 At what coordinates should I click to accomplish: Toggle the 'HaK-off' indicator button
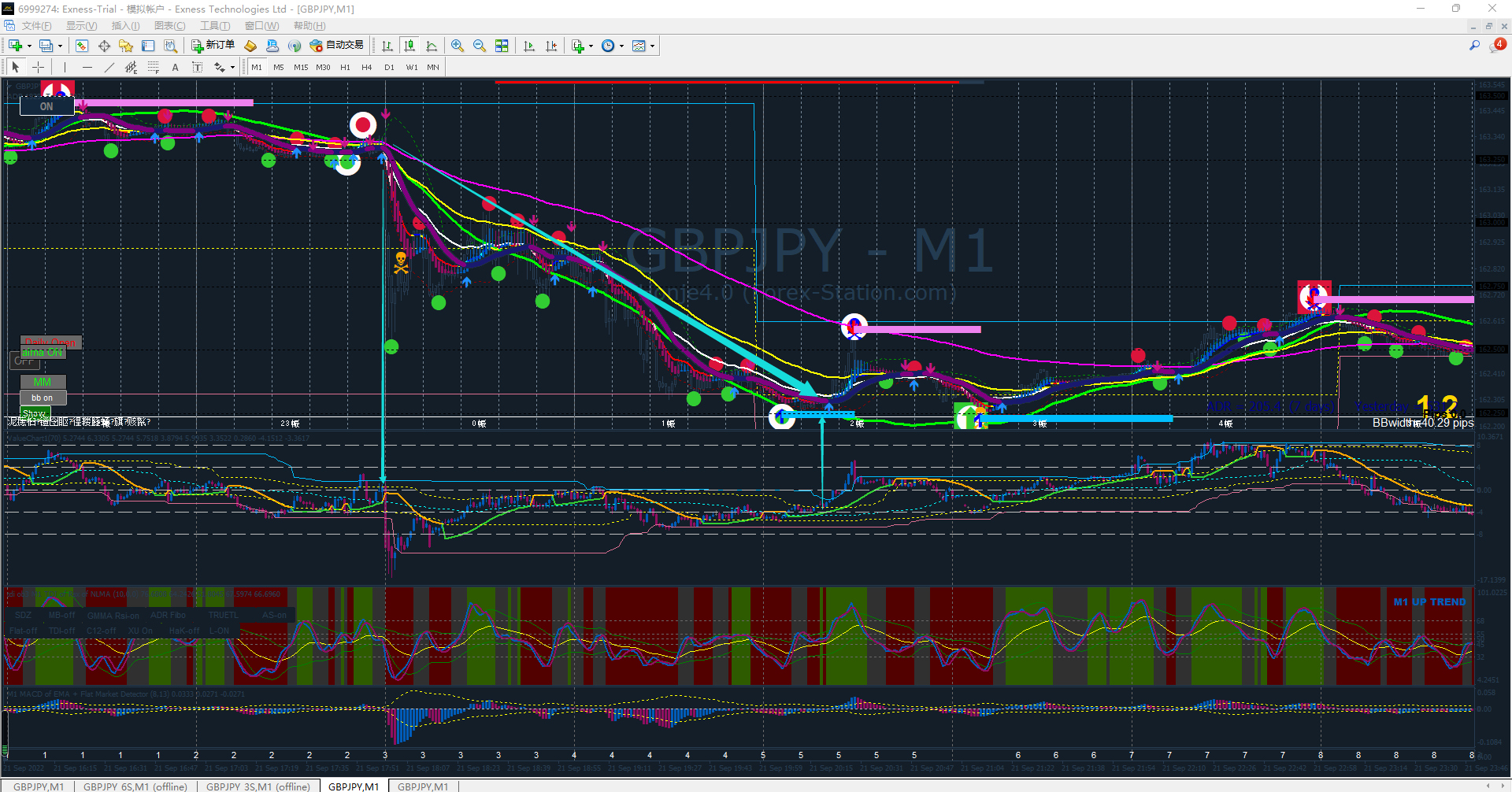(184, 631)
